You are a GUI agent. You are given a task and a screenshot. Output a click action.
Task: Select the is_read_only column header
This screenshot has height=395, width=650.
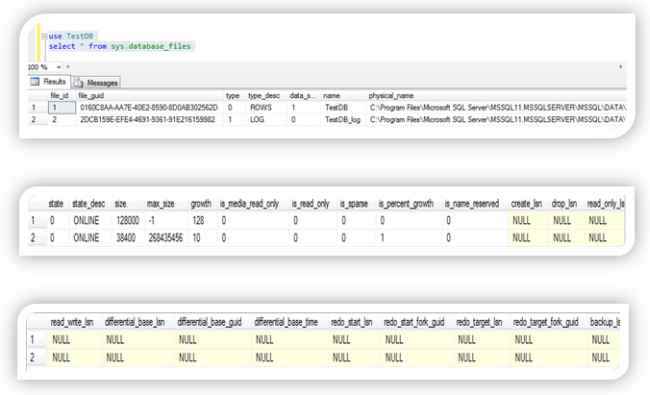[310, 204]
